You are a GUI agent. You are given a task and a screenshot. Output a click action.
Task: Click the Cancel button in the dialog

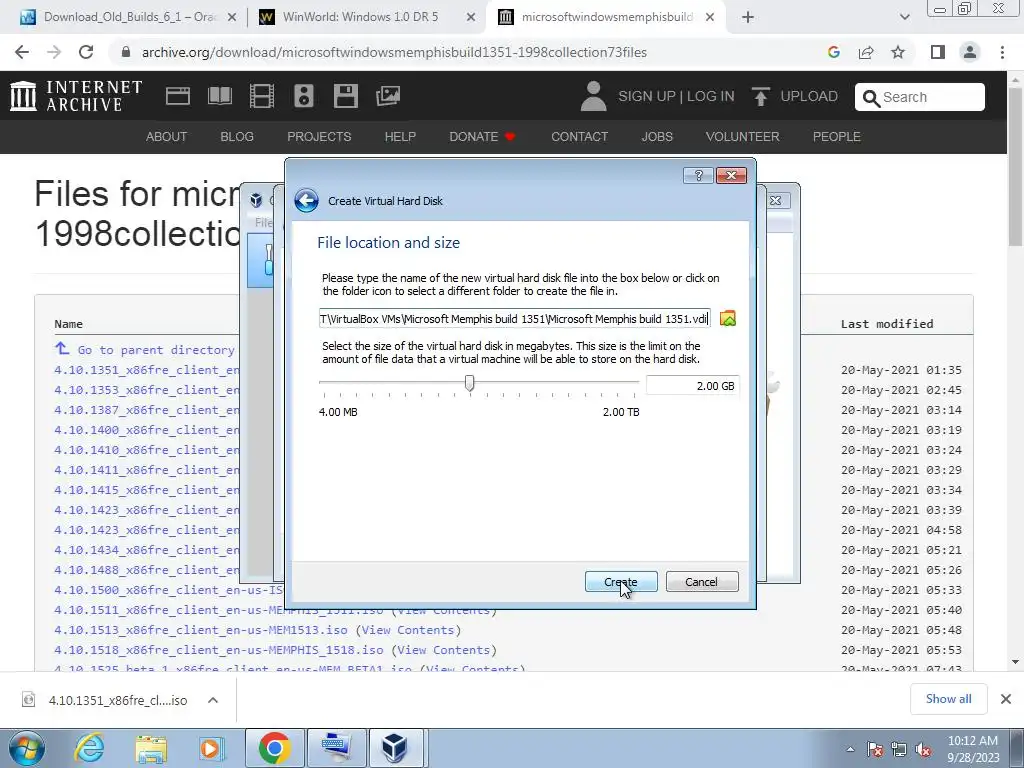pyautogui.click(x=701, y=582)
